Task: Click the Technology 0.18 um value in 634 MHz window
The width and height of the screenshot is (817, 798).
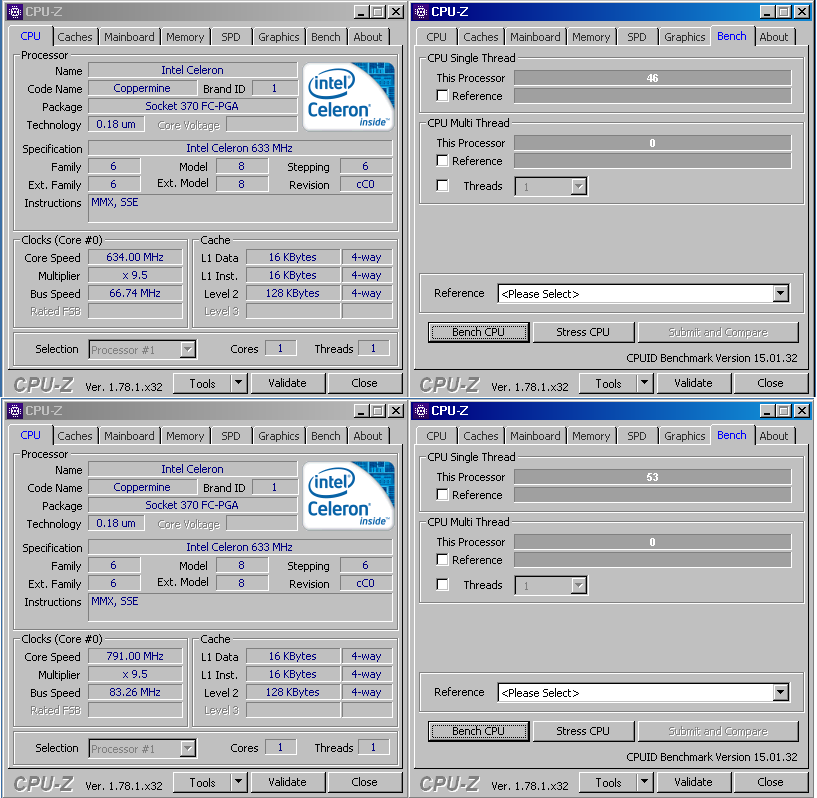Action: pyautogui.click(x=116, y=124)
